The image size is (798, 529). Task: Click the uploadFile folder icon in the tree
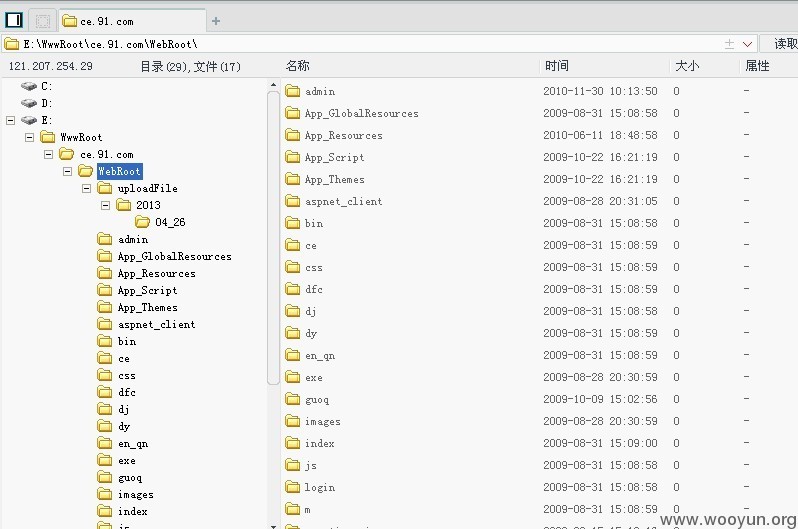click(x=105, y=188)
